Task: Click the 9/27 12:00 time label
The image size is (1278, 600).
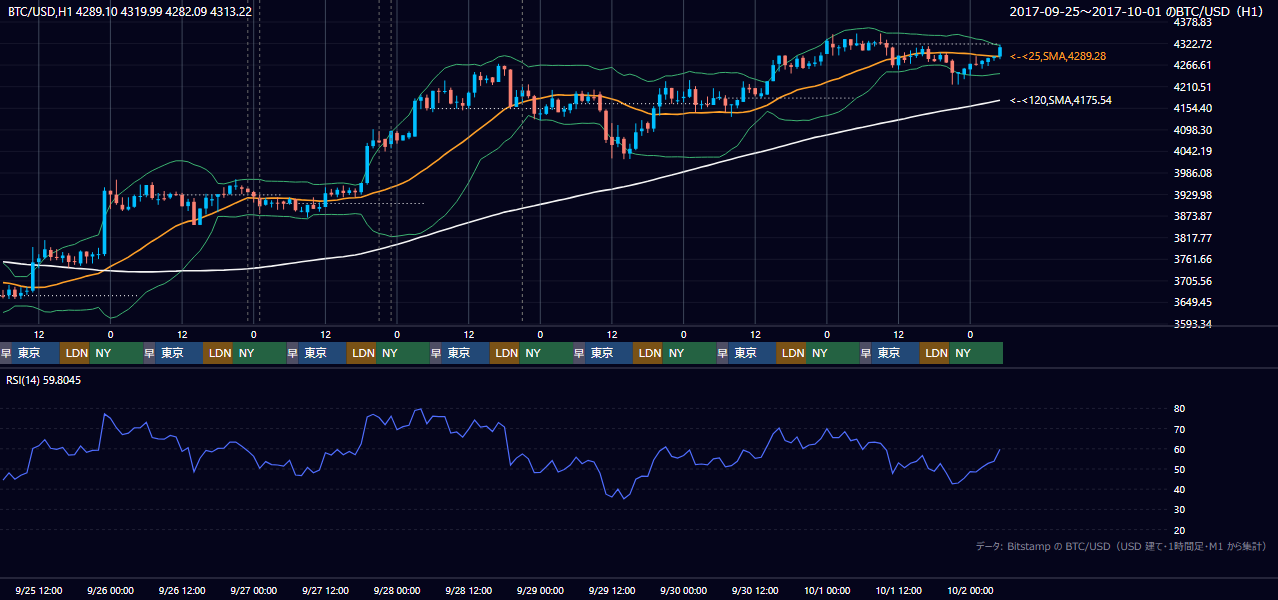Action: (326, 590)
